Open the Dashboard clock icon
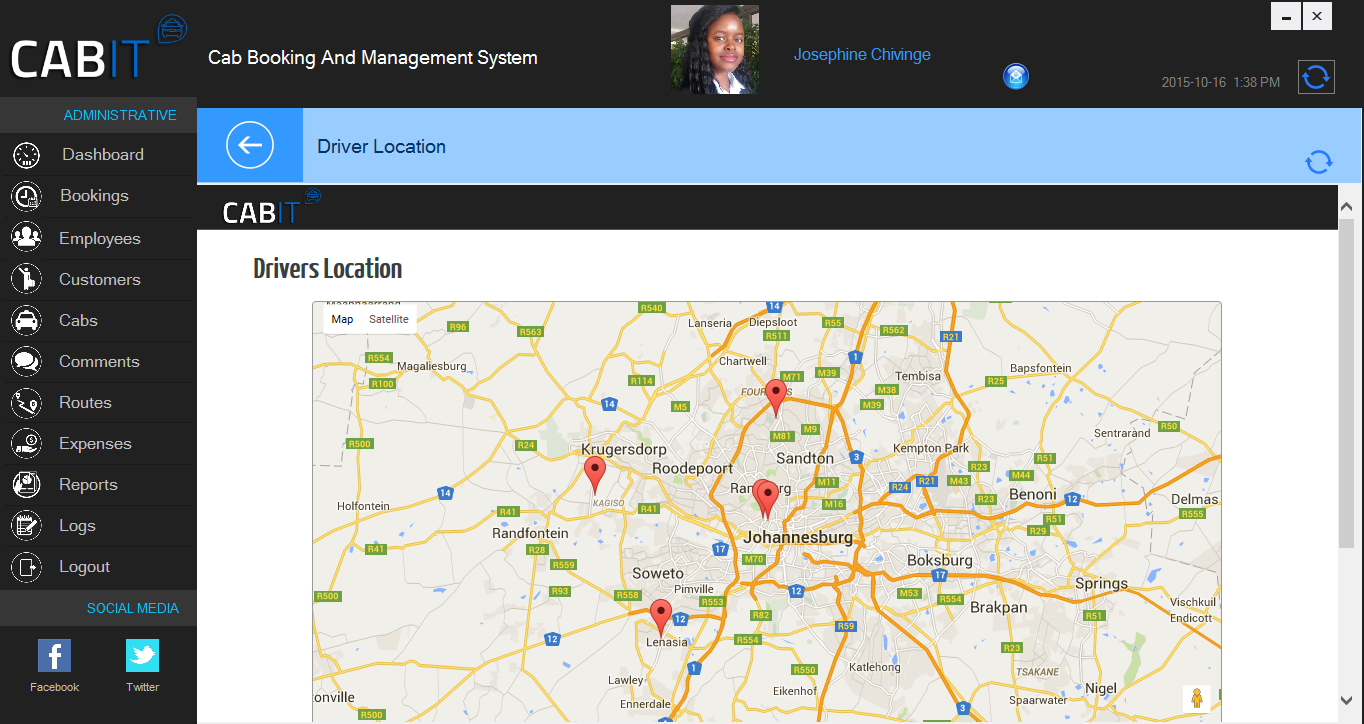 click(x=26, y=155)
